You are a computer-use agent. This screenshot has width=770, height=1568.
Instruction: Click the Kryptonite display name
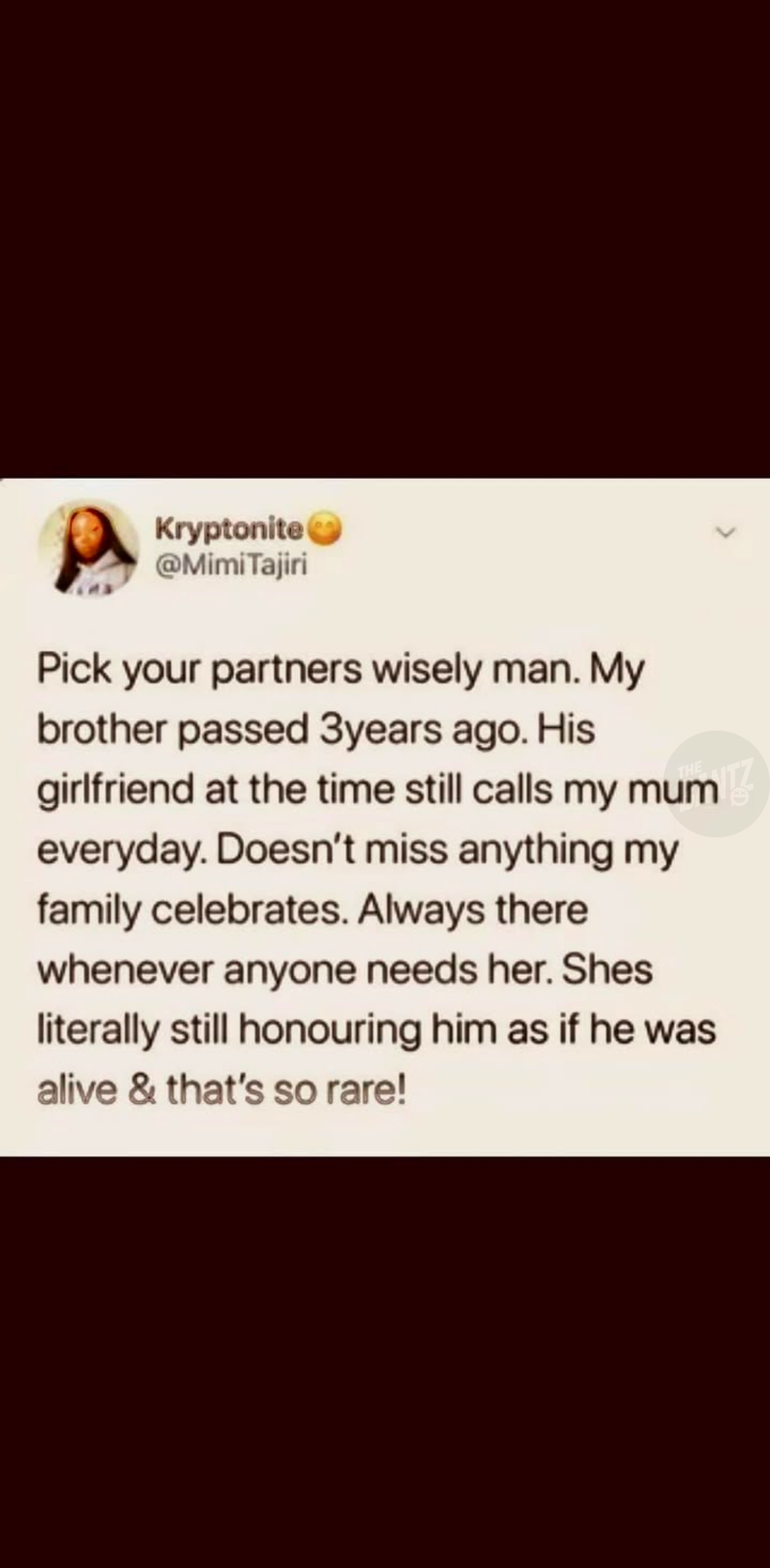(229, 530)
